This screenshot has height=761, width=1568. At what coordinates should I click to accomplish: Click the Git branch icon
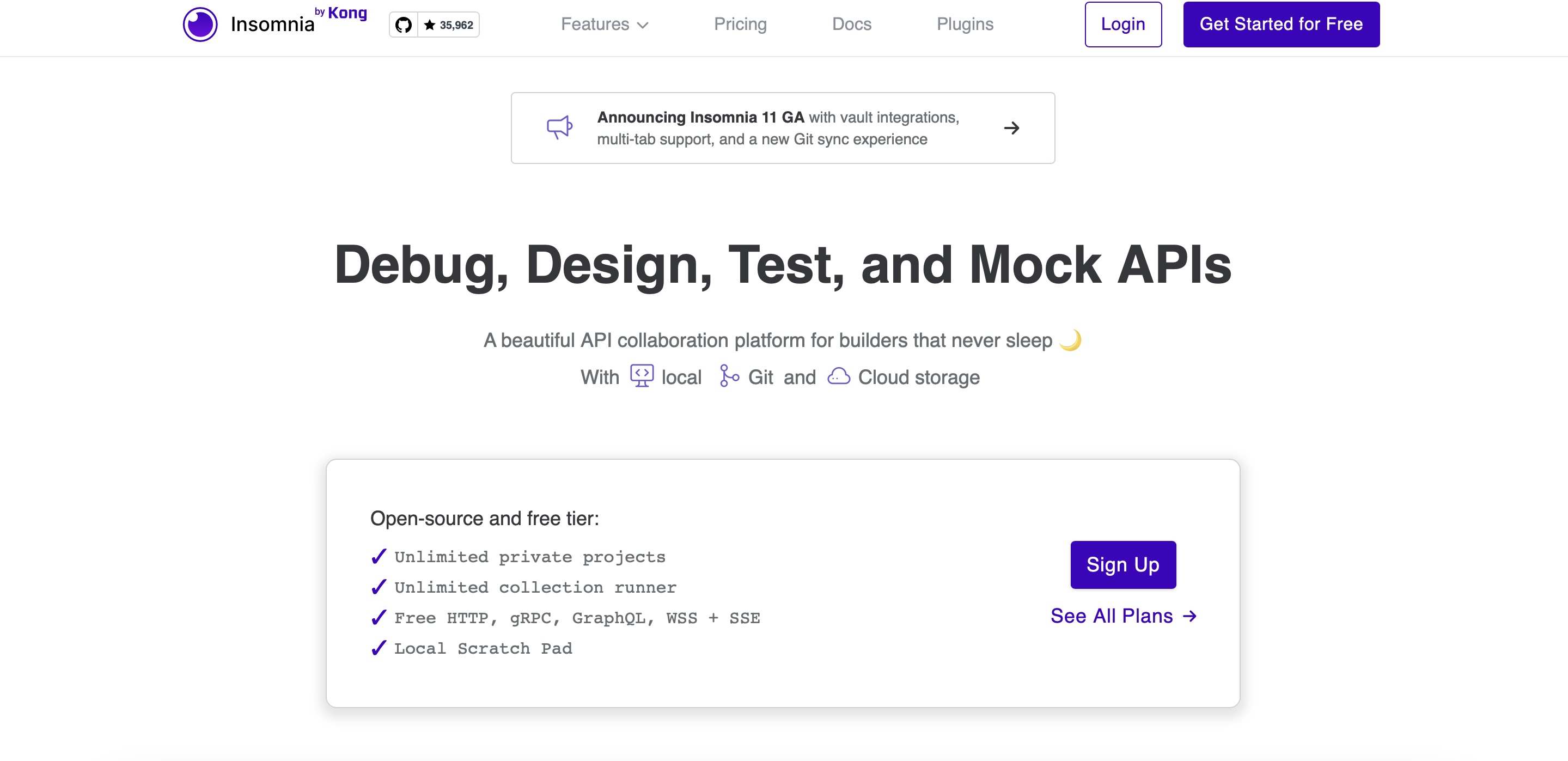(728, 376)
